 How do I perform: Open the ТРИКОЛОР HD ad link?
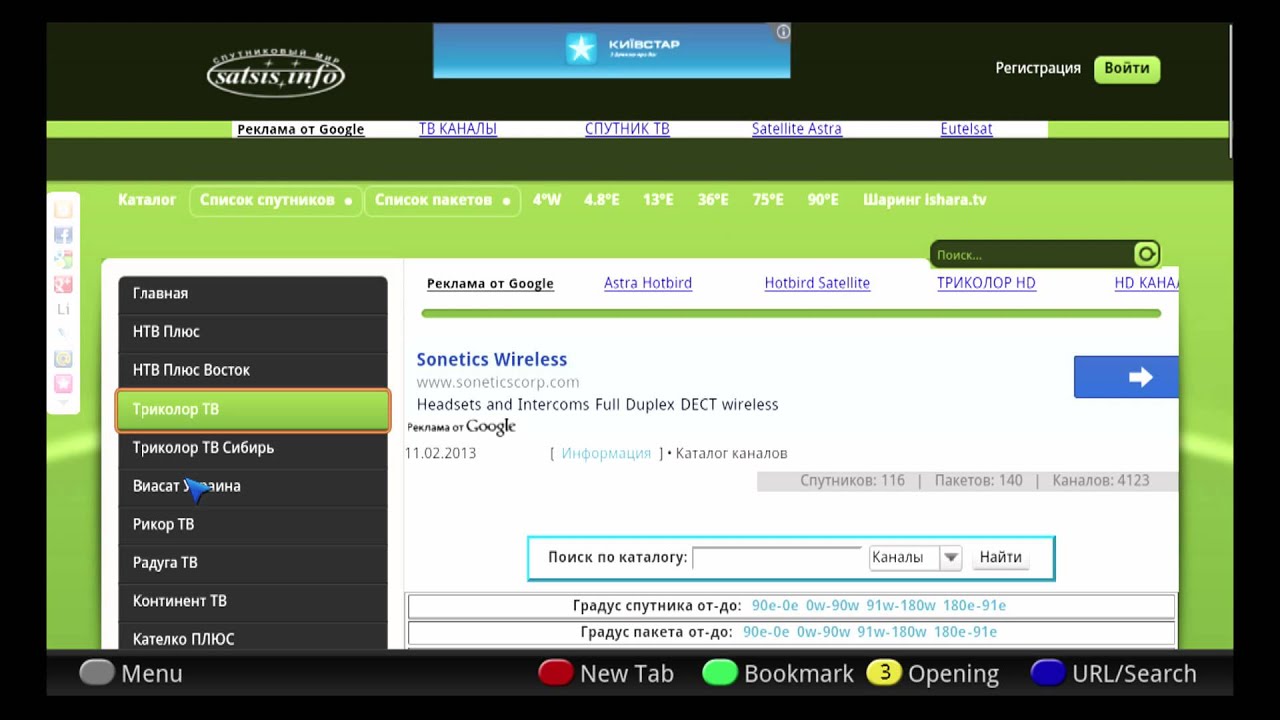pyautogui.click(x=986, y=283)
